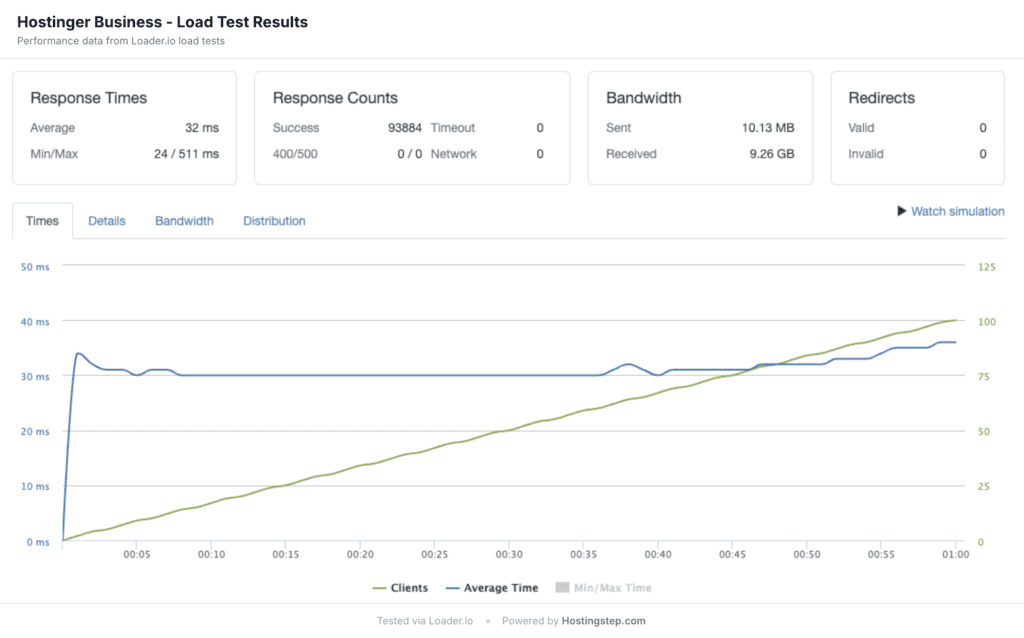This screenshot has width=1024, height=638.
Task: Click the Hostingstep.com link in footer
Action: tap(603, 620)
